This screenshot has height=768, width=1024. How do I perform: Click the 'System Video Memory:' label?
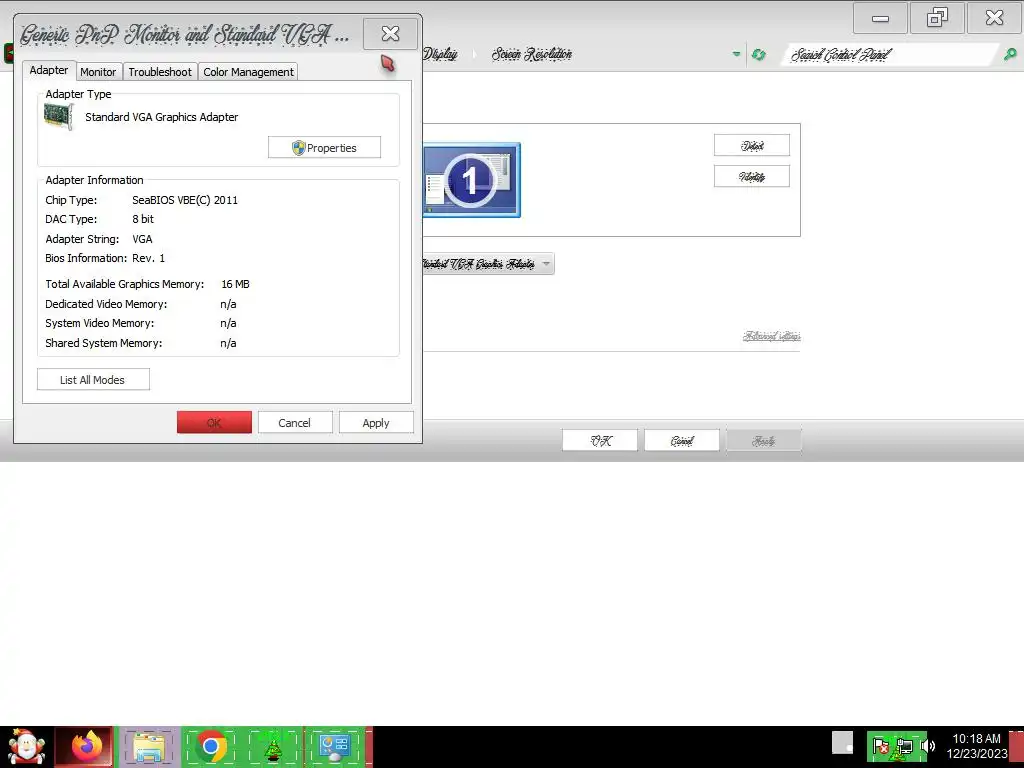99,323
